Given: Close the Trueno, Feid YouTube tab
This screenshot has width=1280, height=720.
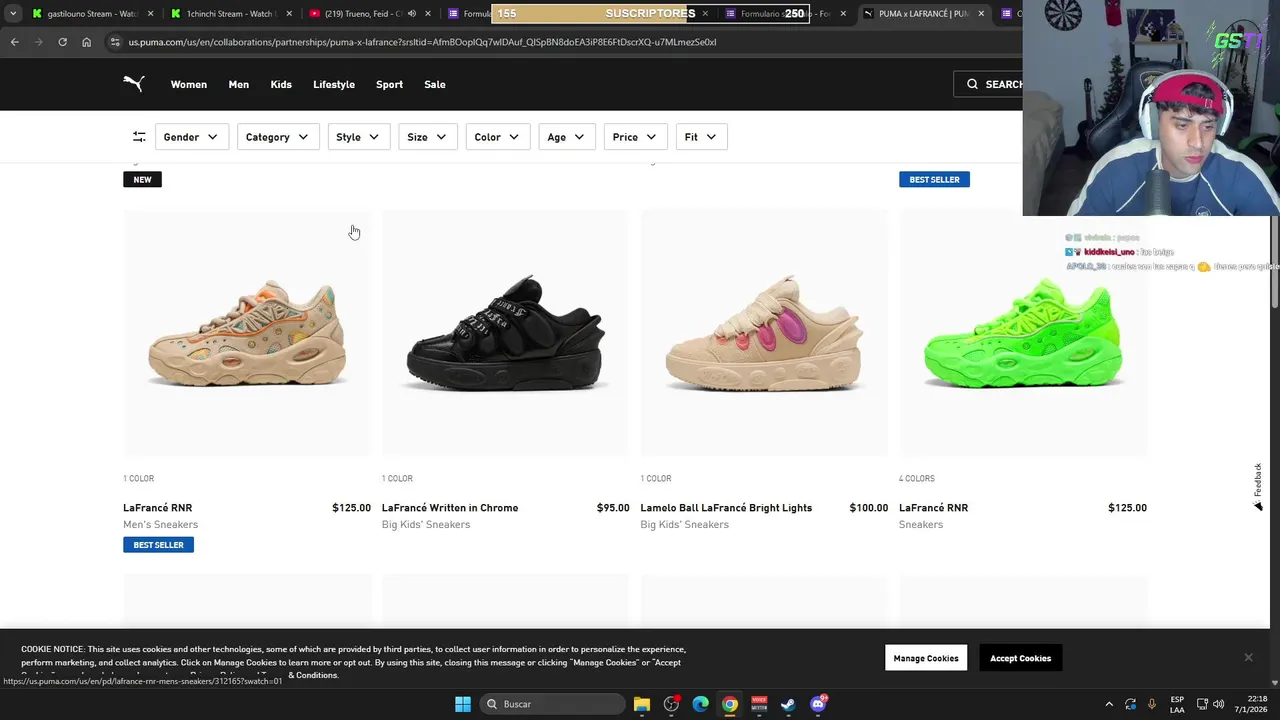Looking at the screenshot, I should coord(428,14).
